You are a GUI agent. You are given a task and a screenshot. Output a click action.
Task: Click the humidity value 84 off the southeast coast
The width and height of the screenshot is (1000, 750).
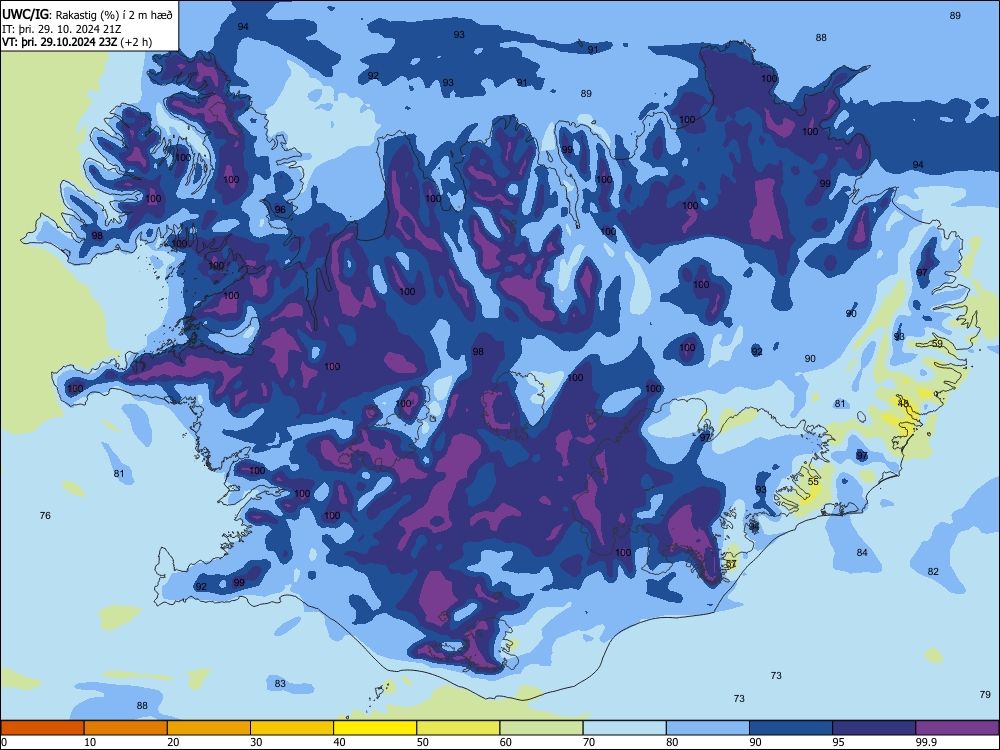point(862,552)
